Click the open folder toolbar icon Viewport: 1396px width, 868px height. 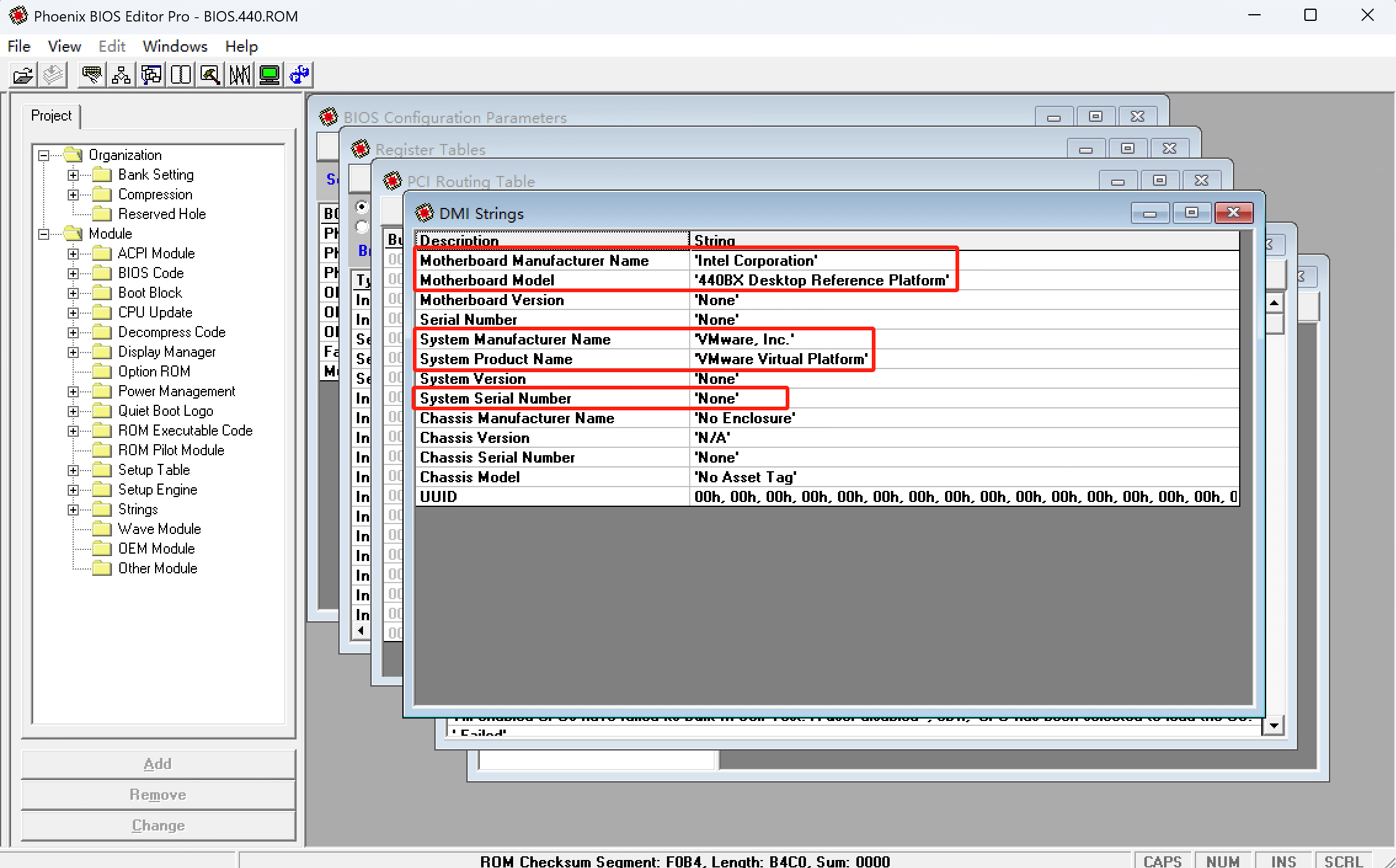point(23,75)
